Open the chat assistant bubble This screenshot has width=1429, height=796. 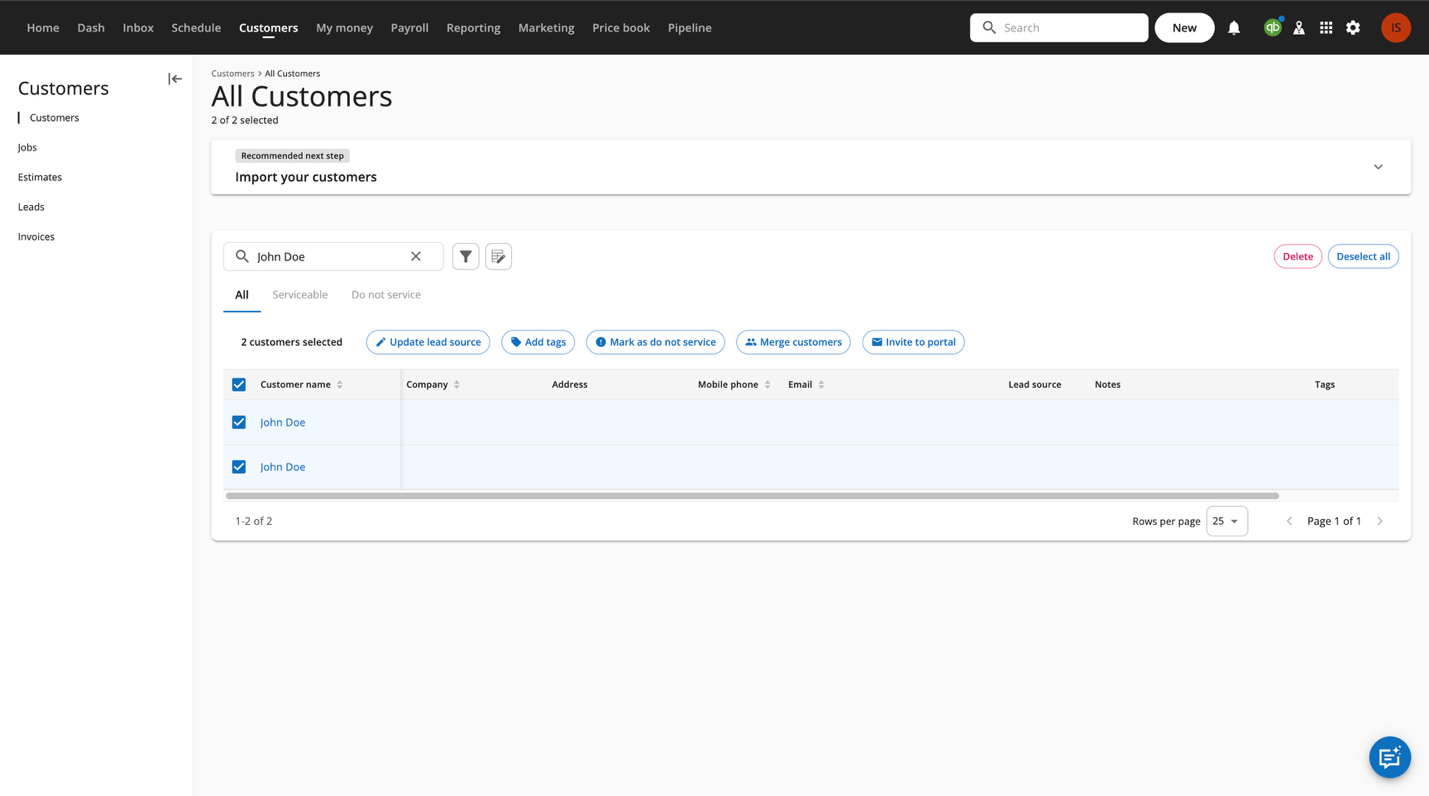(1390, 758)
